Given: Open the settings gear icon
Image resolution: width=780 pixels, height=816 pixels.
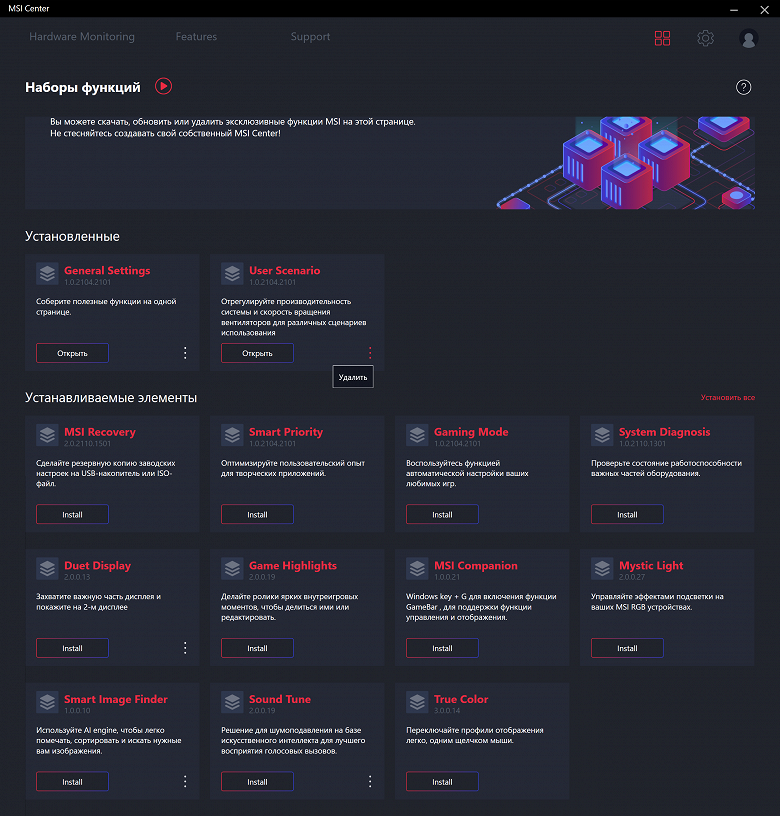Looking at the screenshot, I should click(705, 38).
